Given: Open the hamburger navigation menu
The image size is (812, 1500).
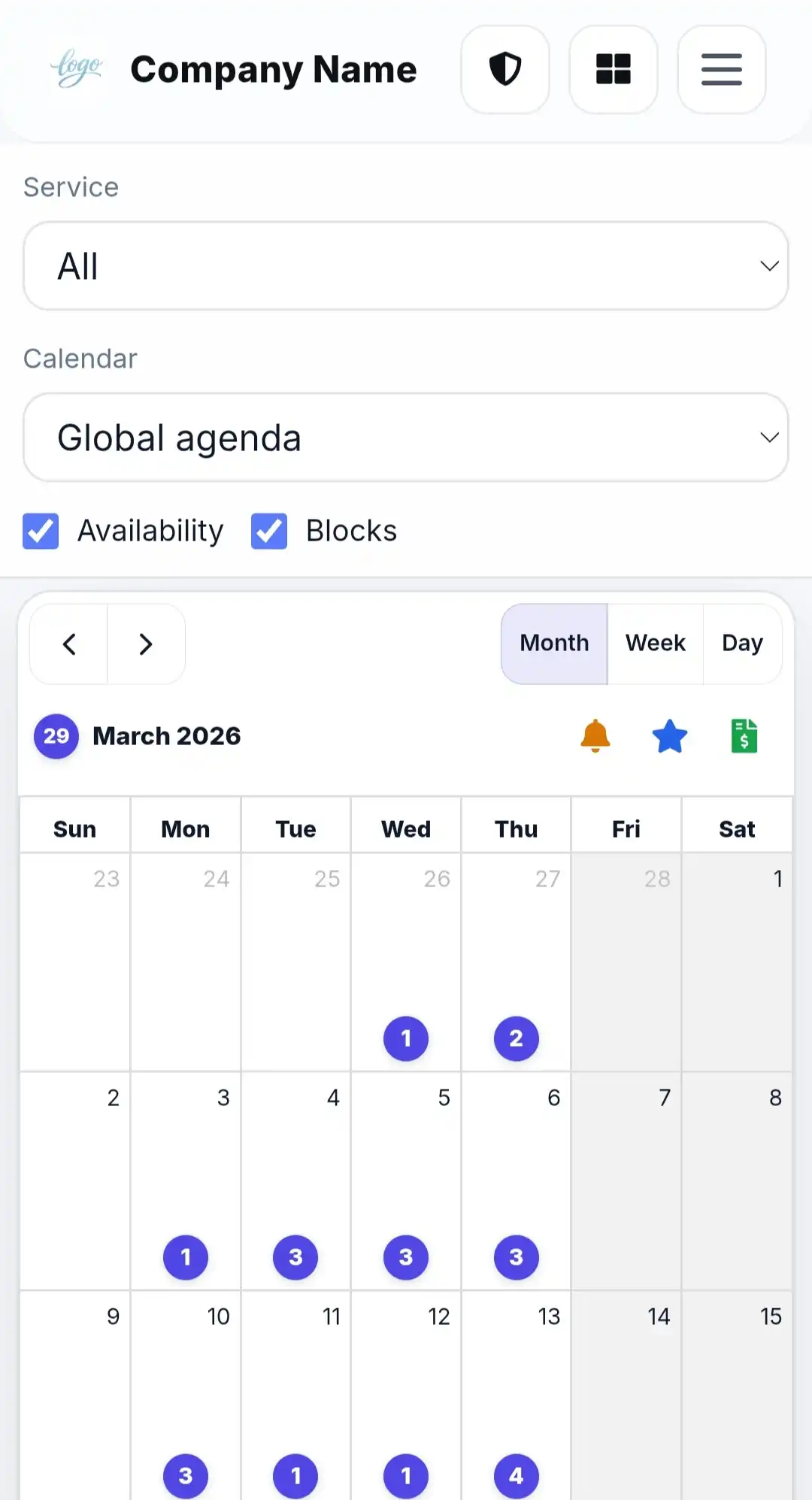Looking at the screenshot, I should (721, 69).
